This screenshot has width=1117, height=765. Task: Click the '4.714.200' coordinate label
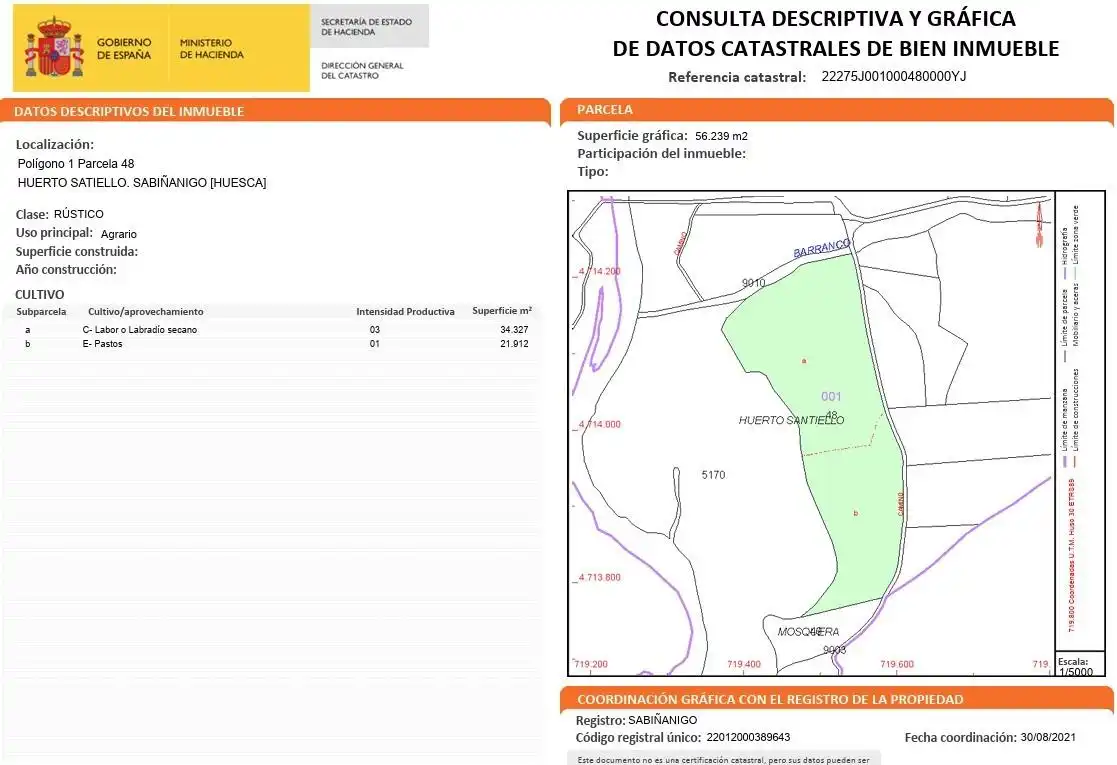[x=600, y=271]
